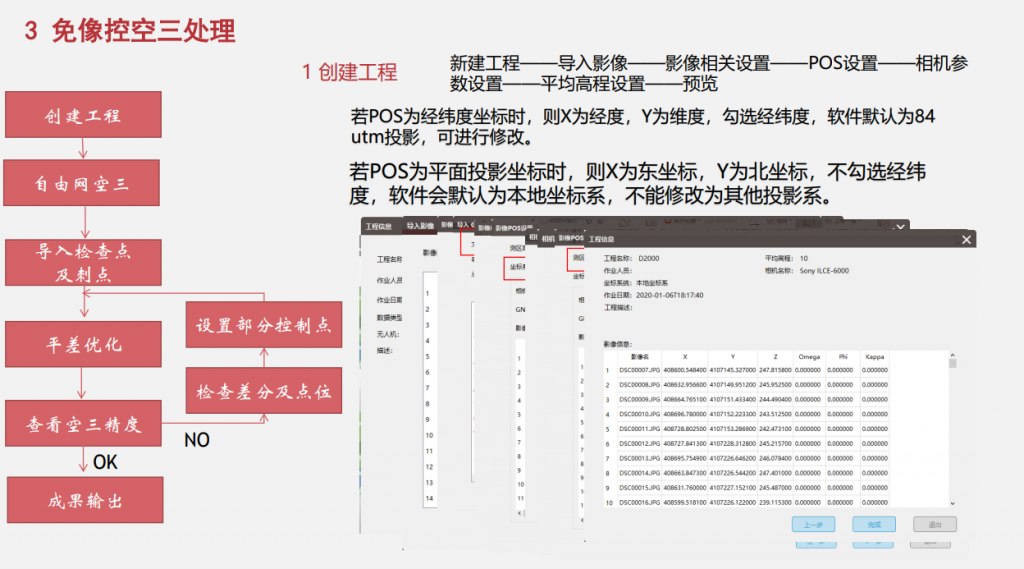Screen dimensions: 1024x569
Task: Select row DSC00008.JPG in image table
Action: pos(746,385)
